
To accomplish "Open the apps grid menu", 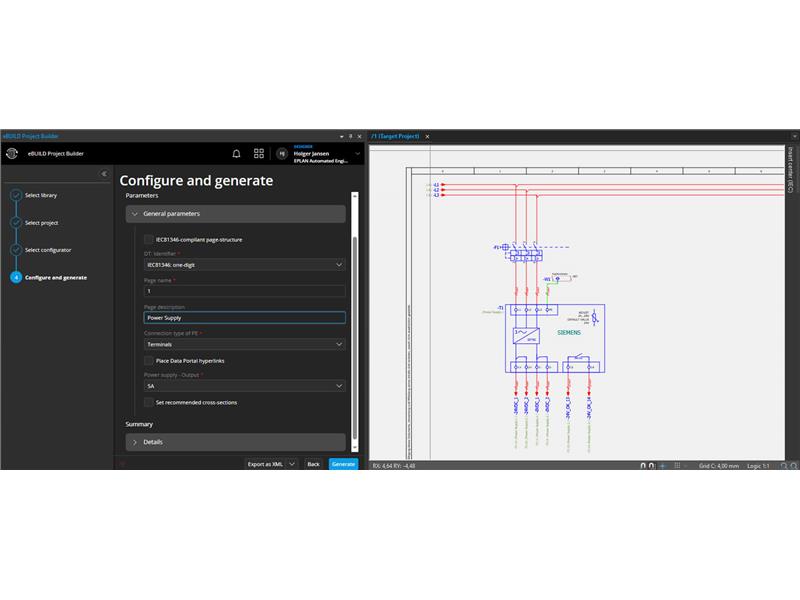I will pos(259,154).
